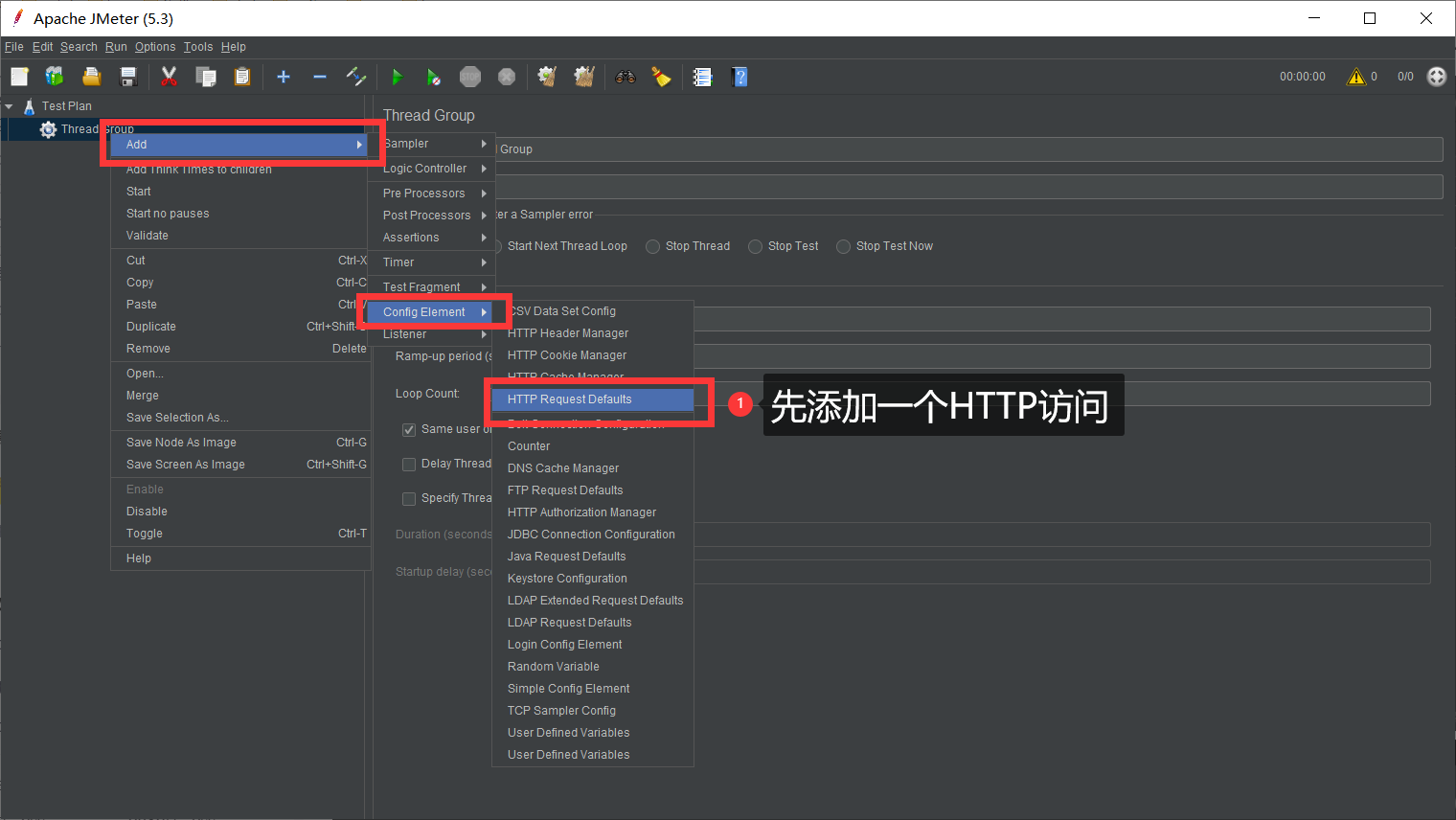Image resolution: width=1456 pixels, height=820 pixels.
Task: Click the Reset Search broom icon
Action: 662,77
